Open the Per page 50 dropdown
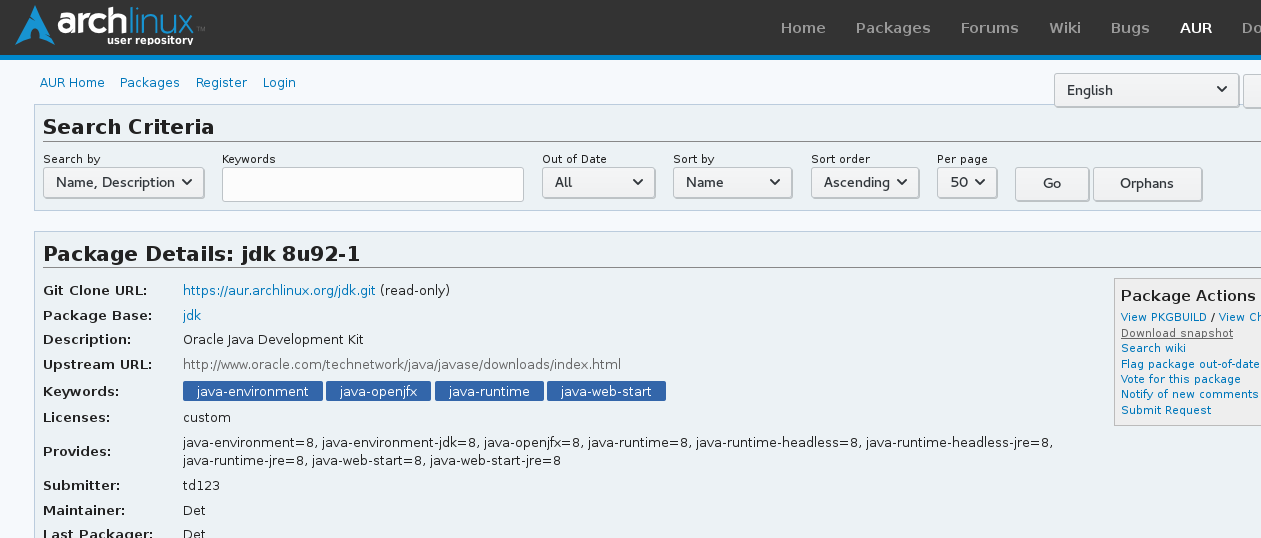 (x=967, y=182)
